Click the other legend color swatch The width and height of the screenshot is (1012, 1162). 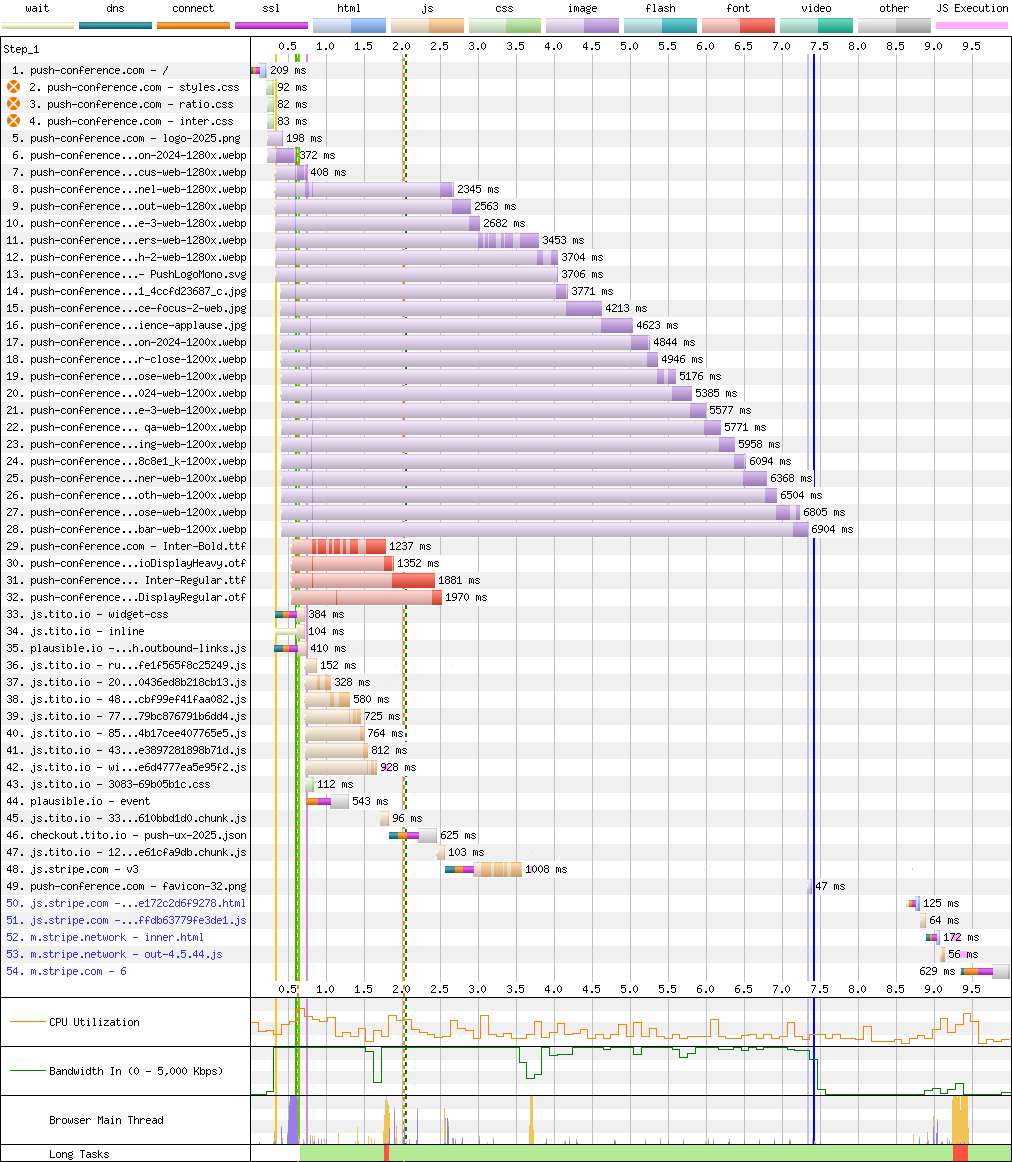tap(894, 26)
